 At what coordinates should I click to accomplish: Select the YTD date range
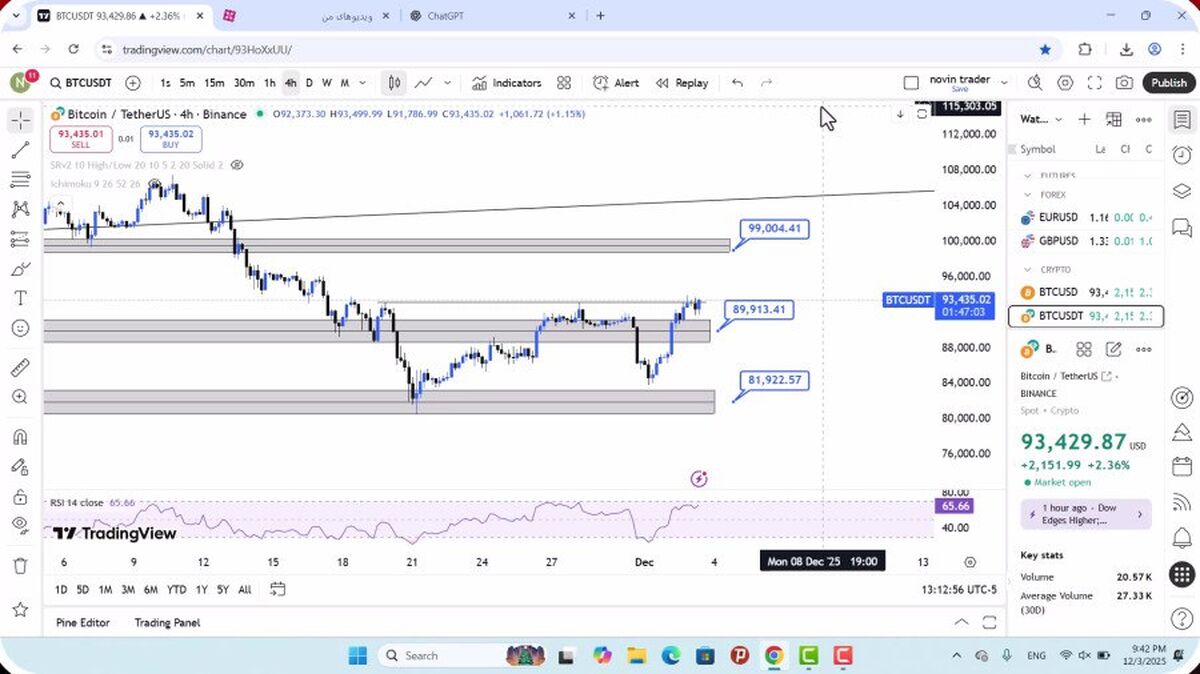click(177, 590)
